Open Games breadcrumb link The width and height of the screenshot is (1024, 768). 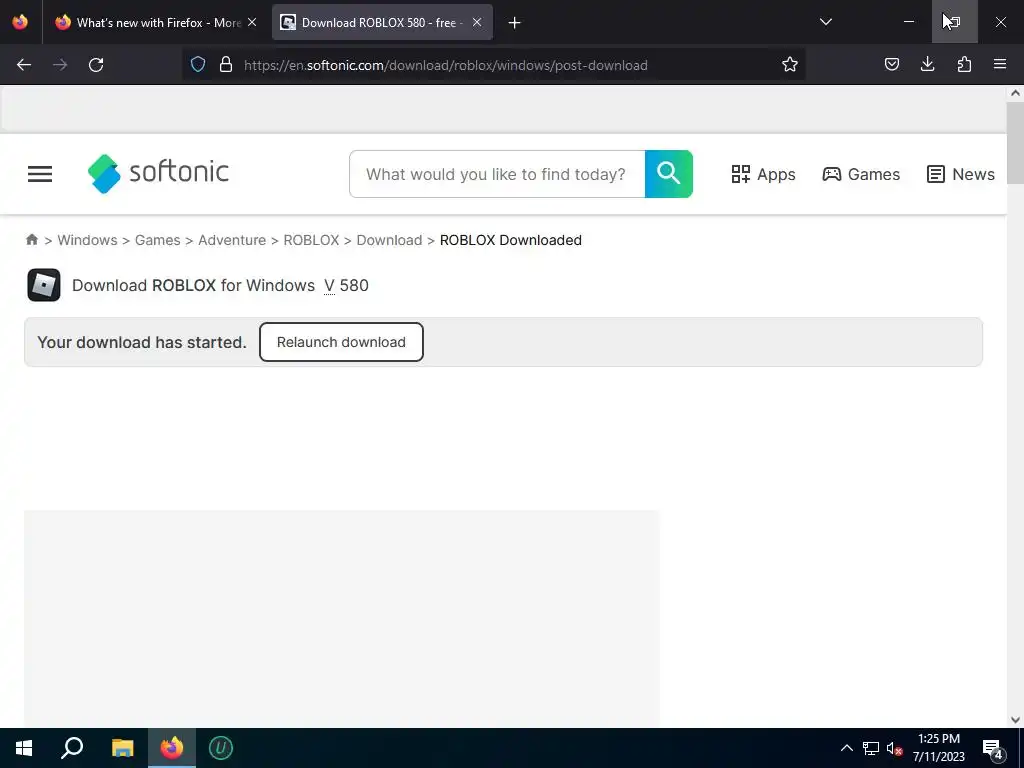pyautogui.click(x=157, y=240)
